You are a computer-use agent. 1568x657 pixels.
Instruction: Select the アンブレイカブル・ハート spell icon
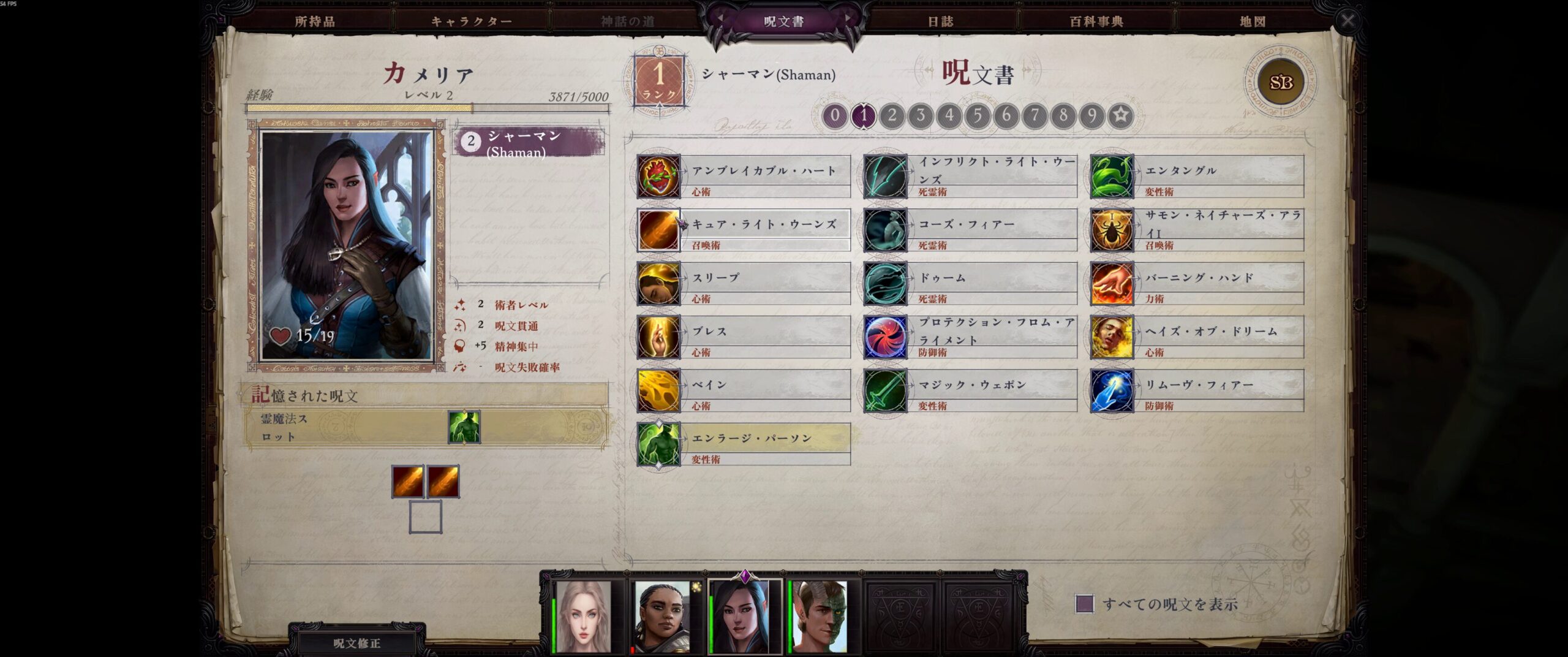[658, 177]
